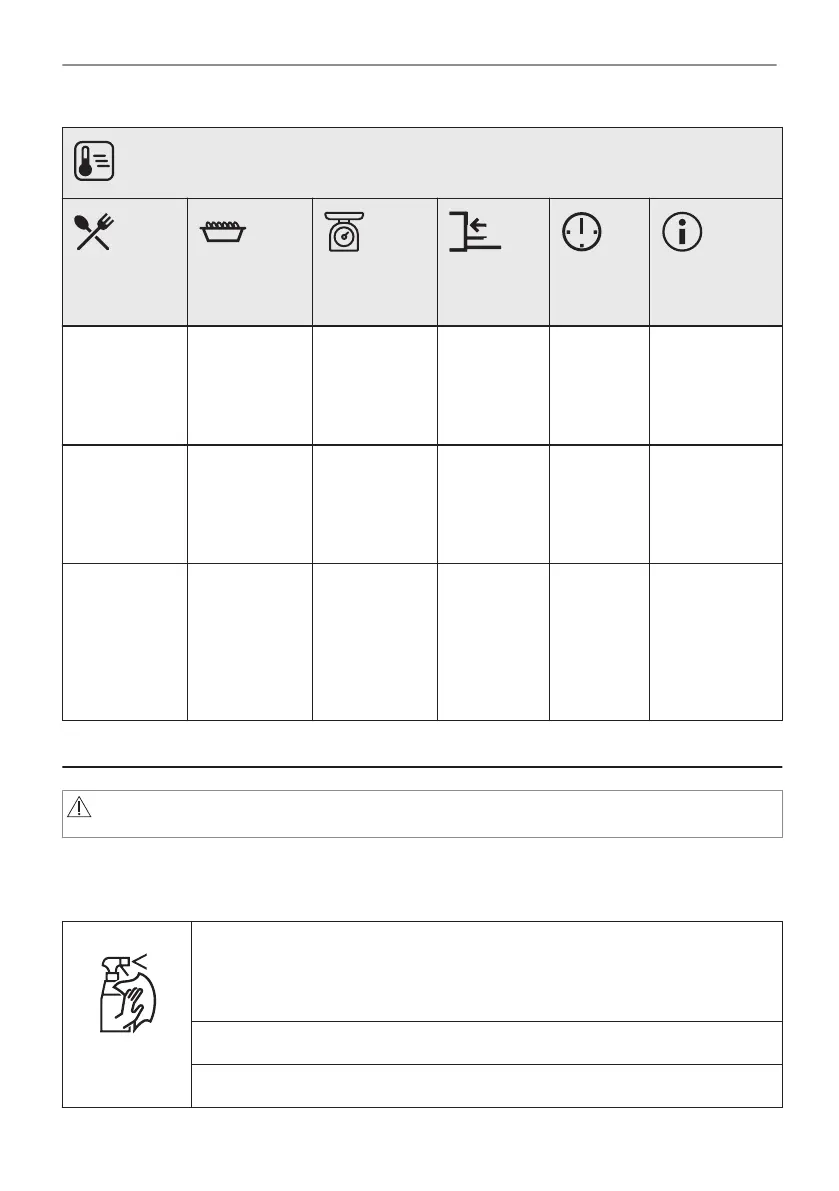Select the baking dish icon
839x1191 pixels.
click(x=222, y=231)
